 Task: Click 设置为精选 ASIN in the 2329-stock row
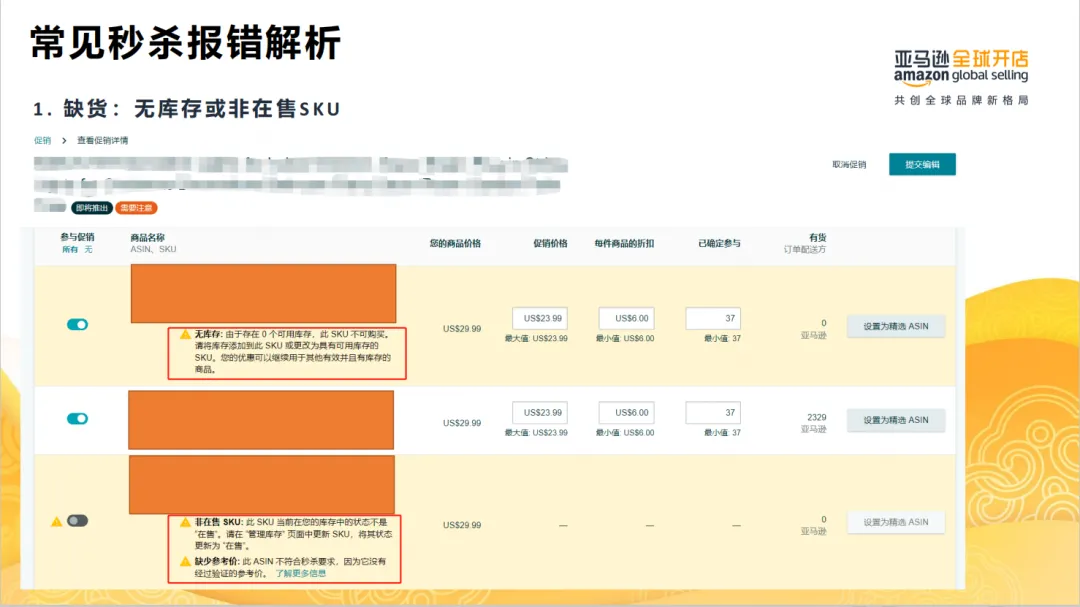895,420
